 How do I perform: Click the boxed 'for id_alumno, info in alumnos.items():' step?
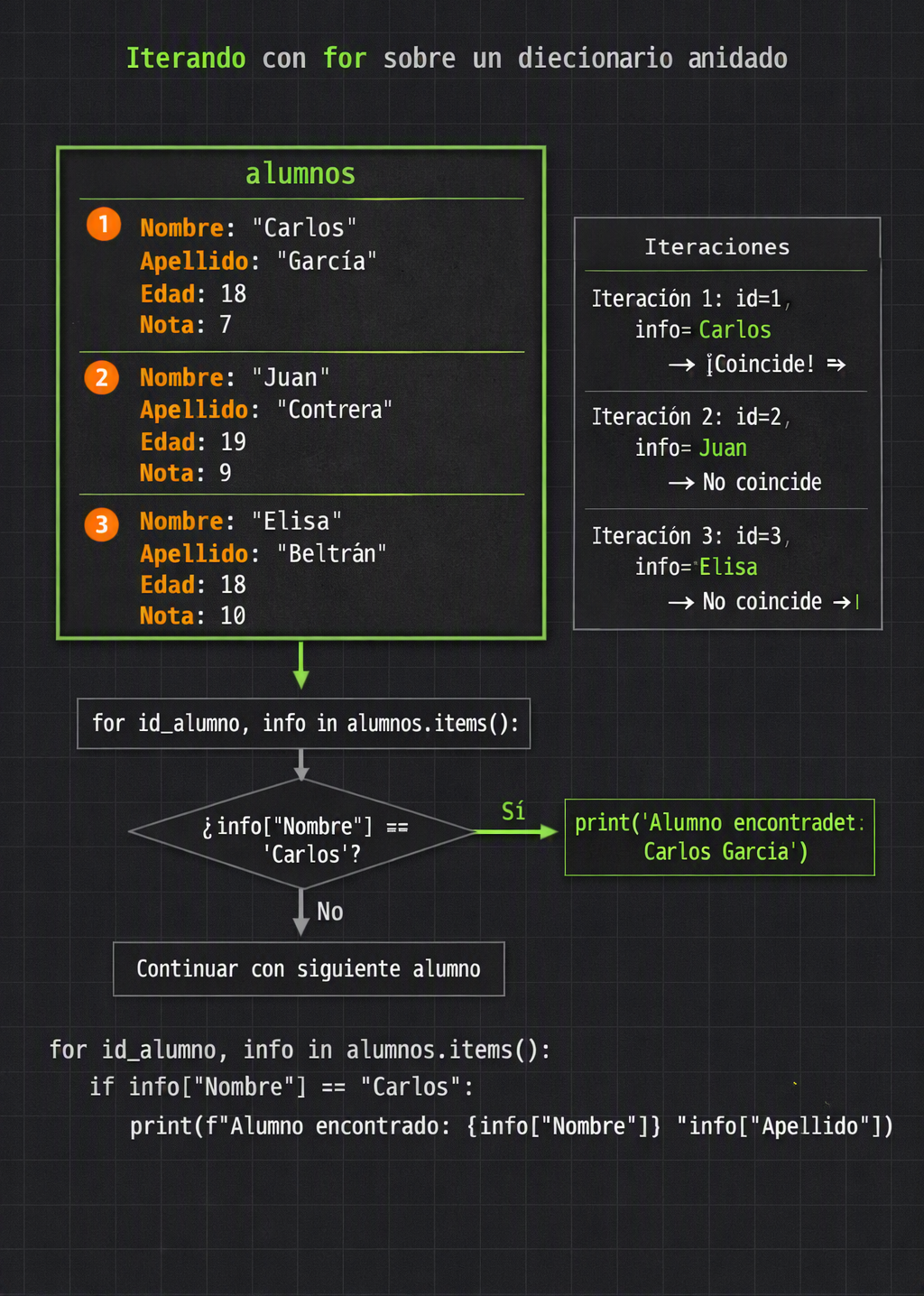click(304, 724)
